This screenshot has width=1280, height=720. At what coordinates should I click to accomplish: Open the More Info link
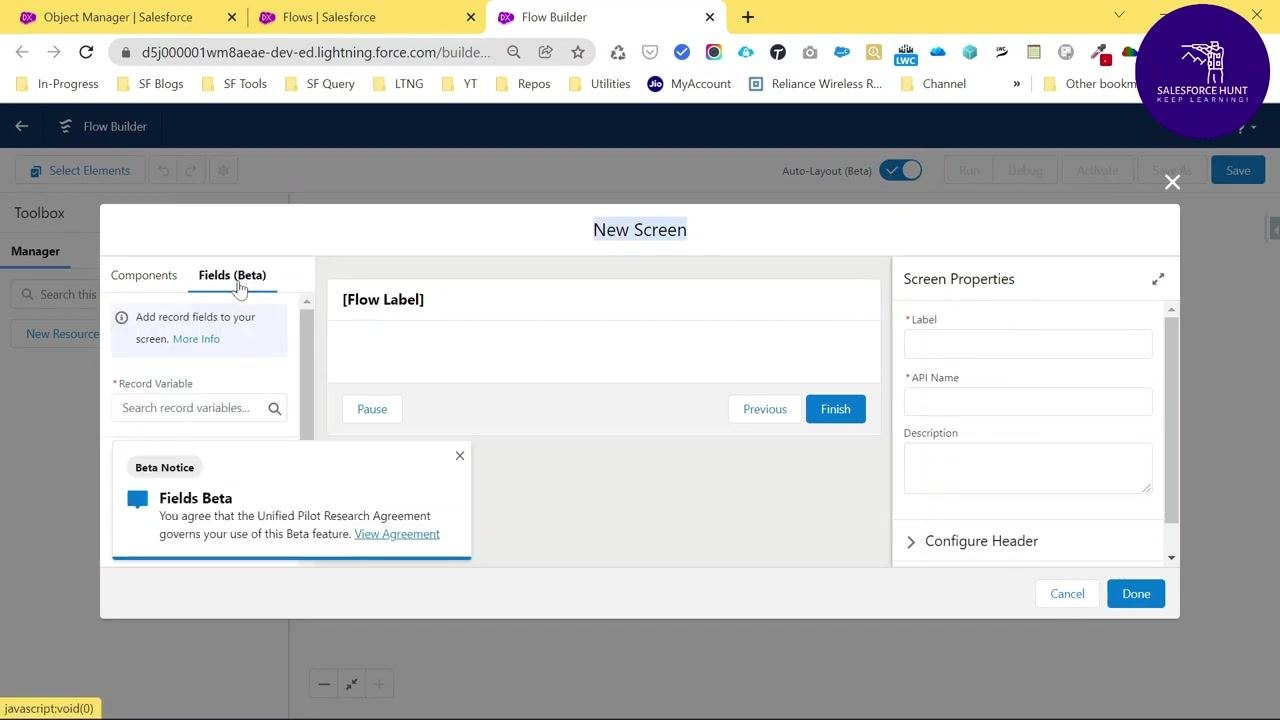click(196, 339)
